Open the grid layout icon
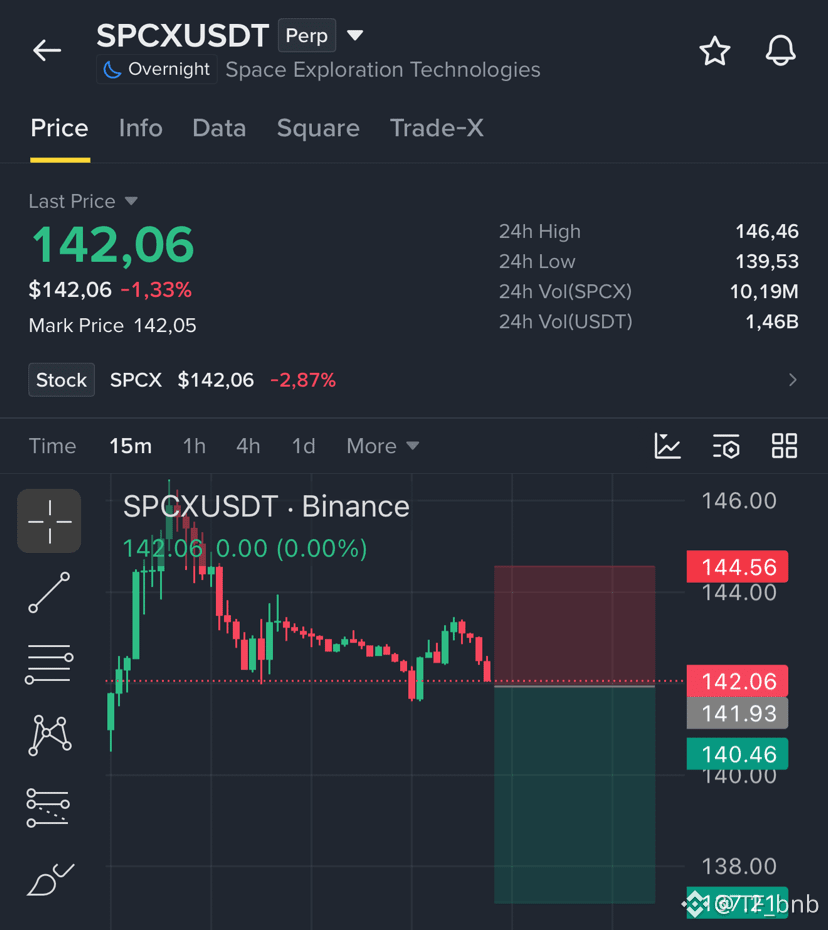Image resolution: width=828 pixels, height=930 pixels. [x=784, y=446]
